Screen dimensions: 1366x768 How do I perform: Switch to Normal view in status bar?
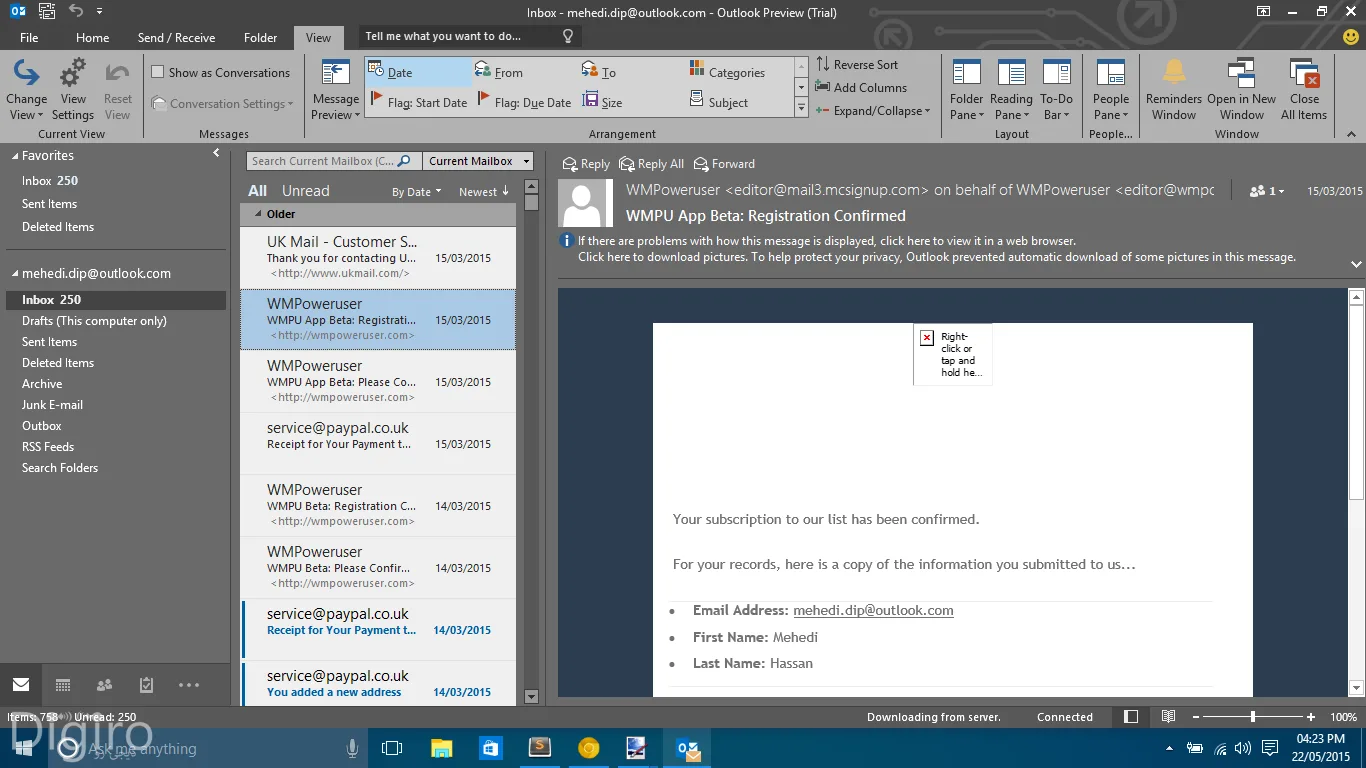click(1131, 717)
